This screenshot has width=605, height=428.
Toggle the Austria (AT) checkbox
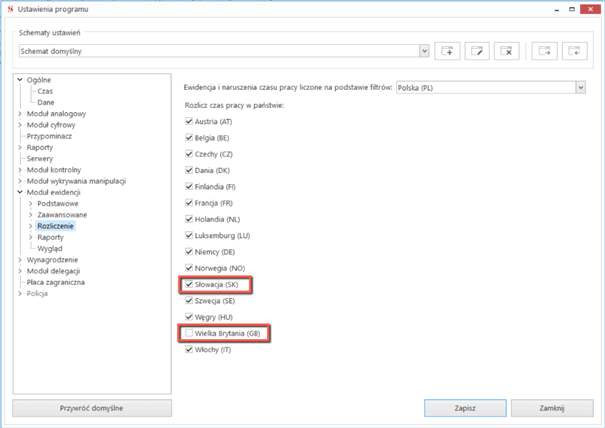(x=189, y=122)
